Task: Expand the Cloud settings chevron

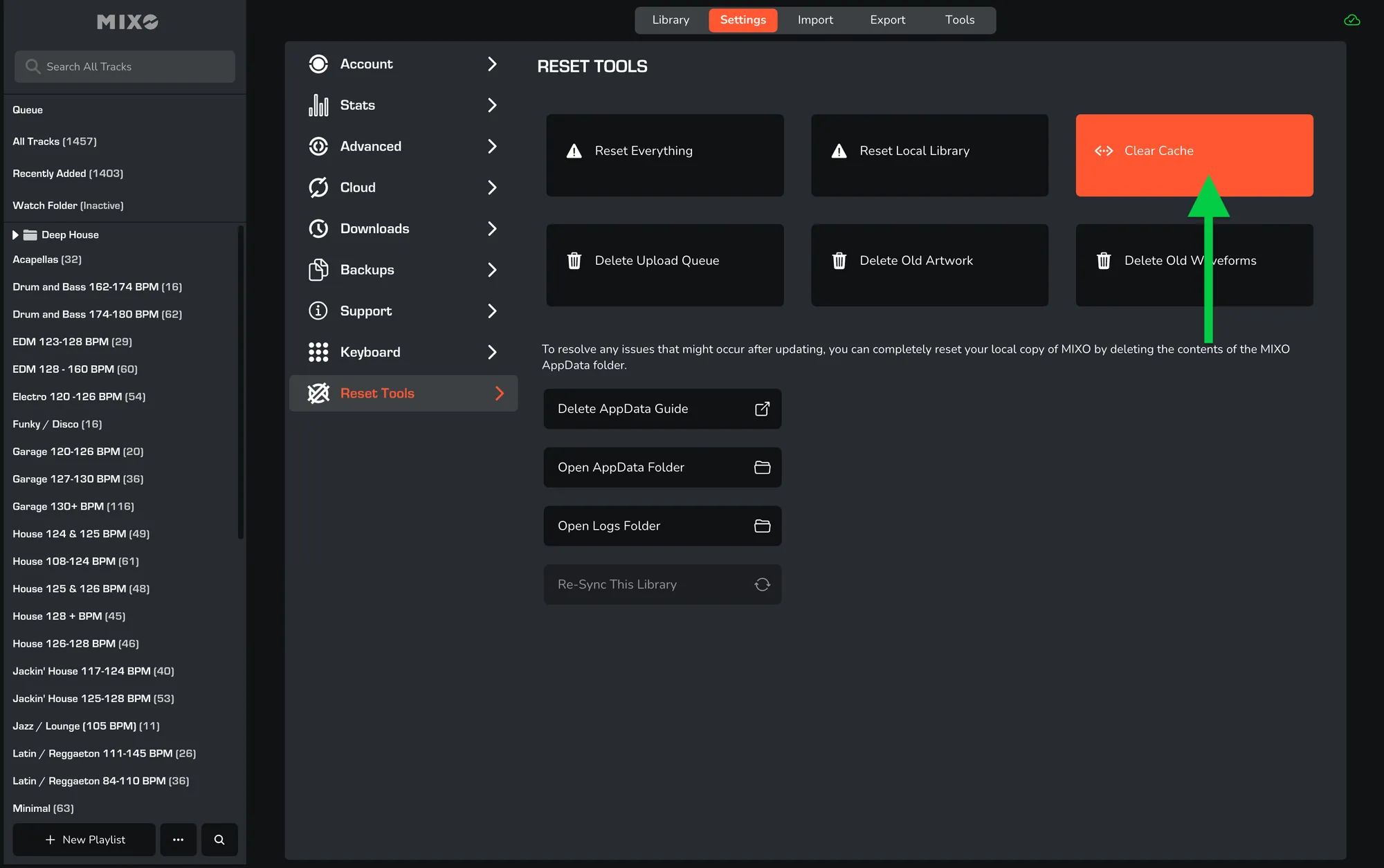Action: [x=492, y=187]
